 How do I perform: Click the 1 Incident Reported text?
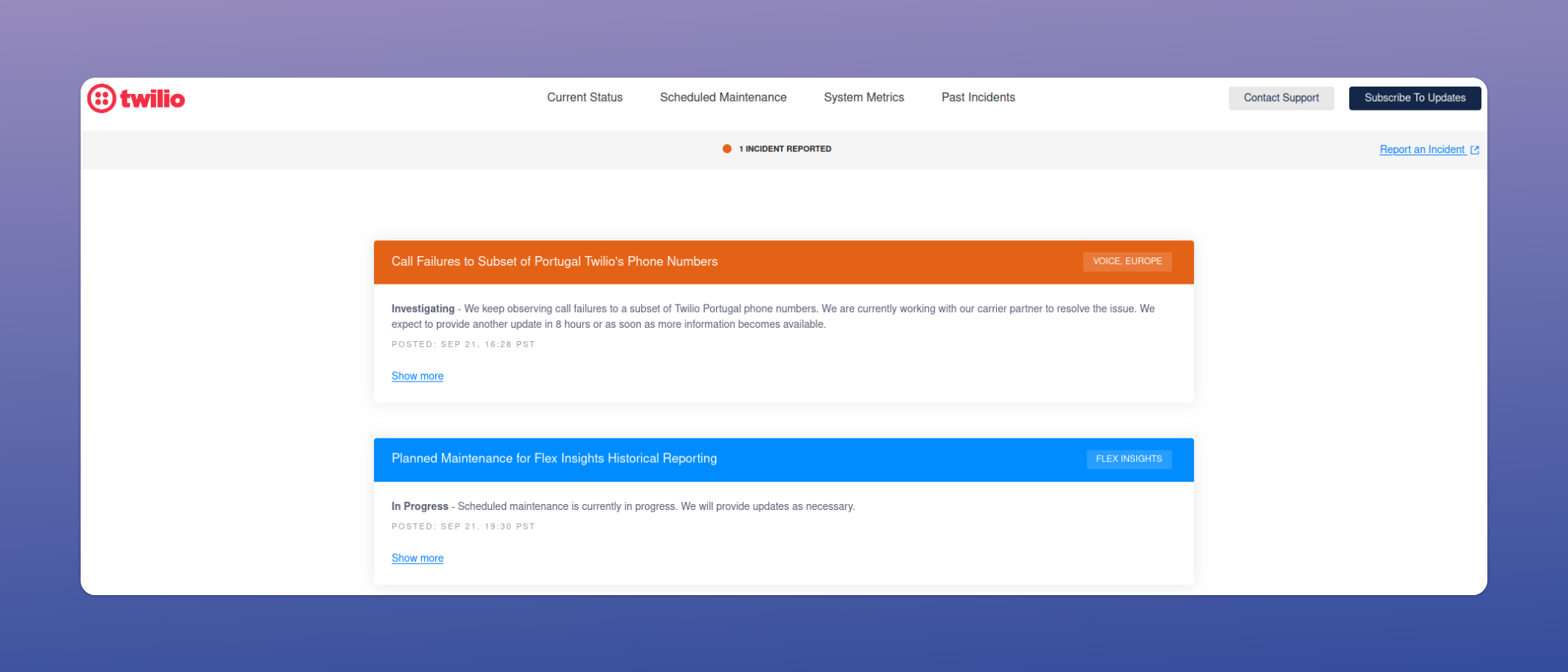[785, 149]
